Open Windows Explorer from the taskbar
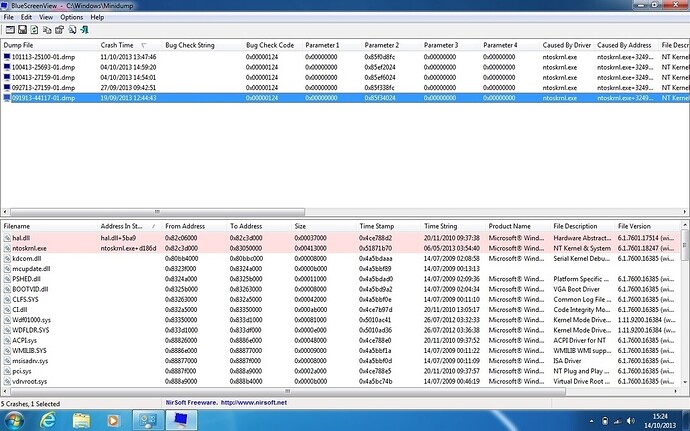This screenshot has width=690, height=431. tap(81, 420)
